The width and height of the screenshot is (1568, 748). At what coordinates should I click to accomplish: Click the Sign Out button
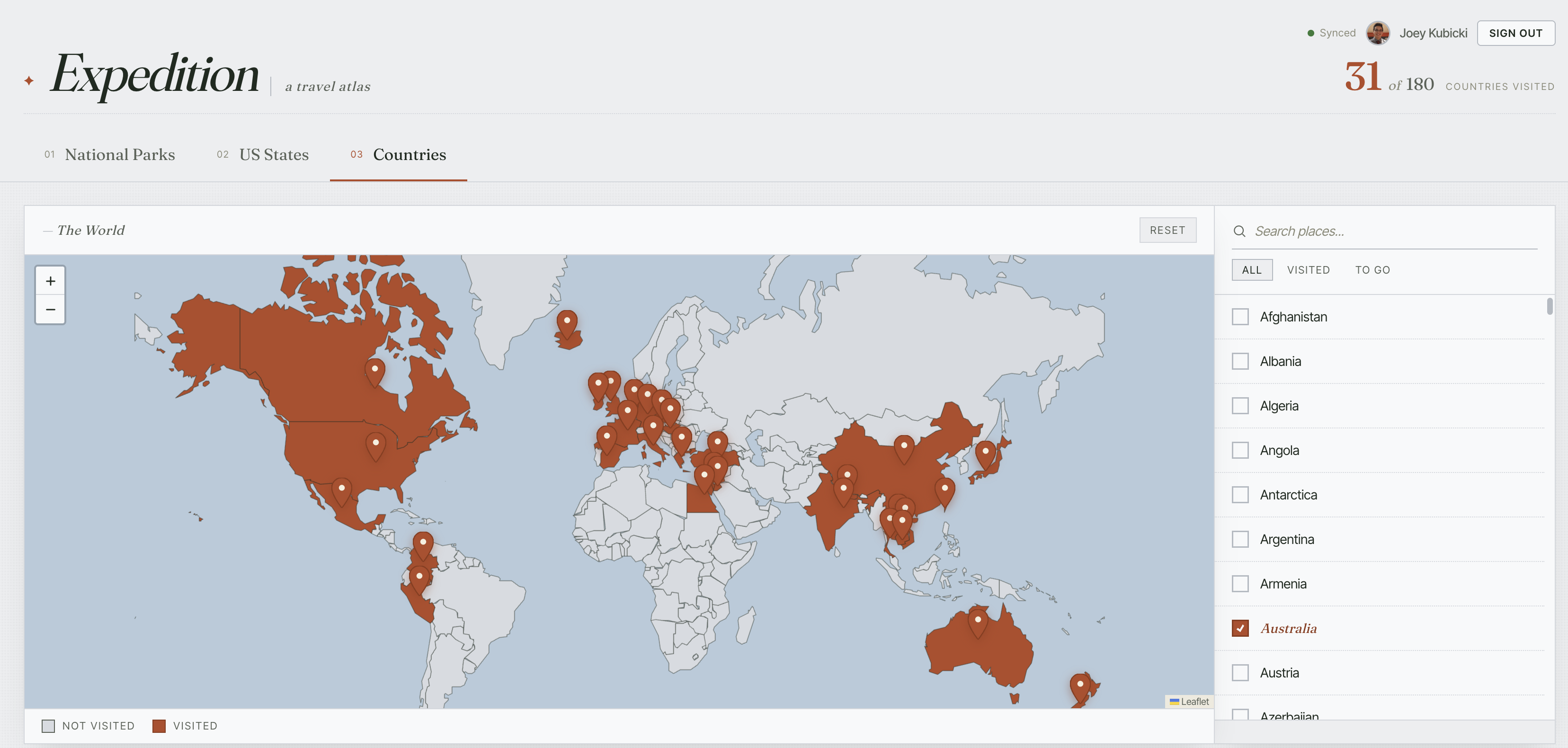point(1515,33)
